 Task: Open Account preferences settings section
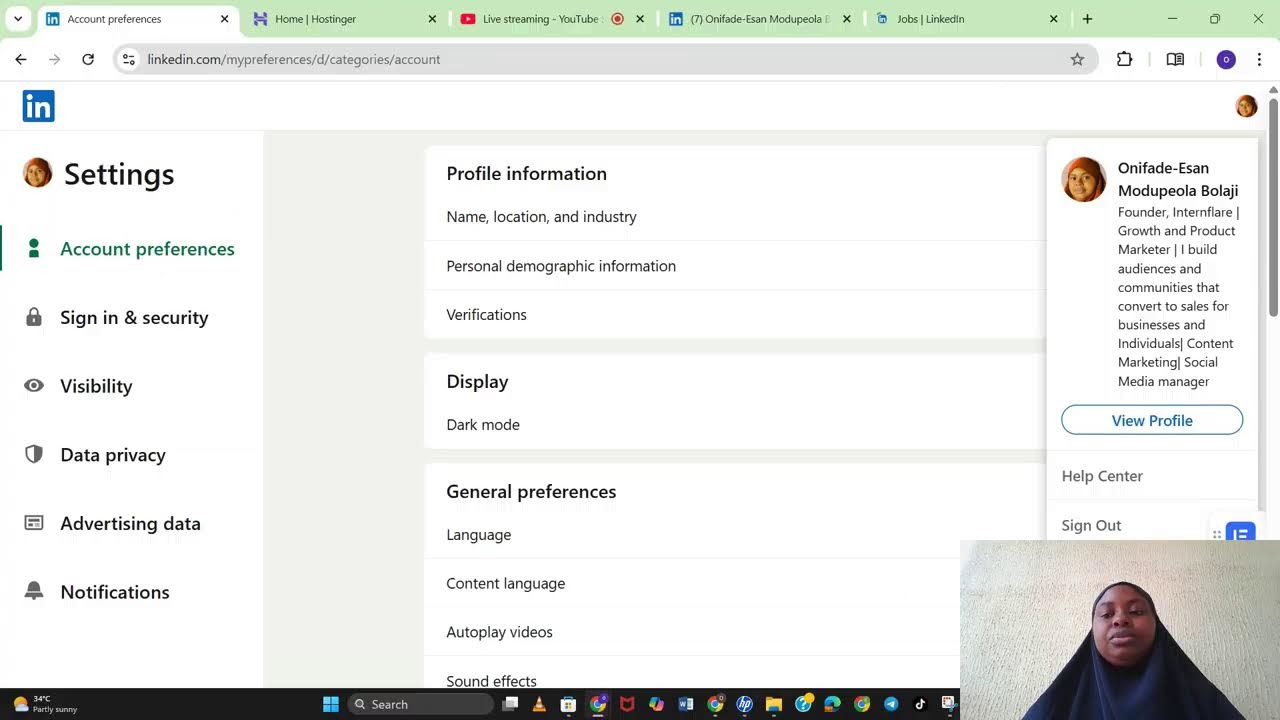click(x=147, y=248)
